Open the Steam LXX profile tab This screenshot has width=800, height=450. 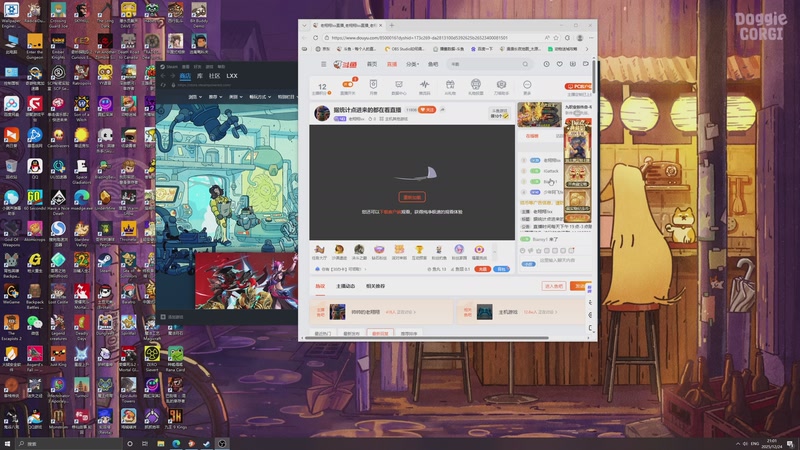click(x=232, y=76)
